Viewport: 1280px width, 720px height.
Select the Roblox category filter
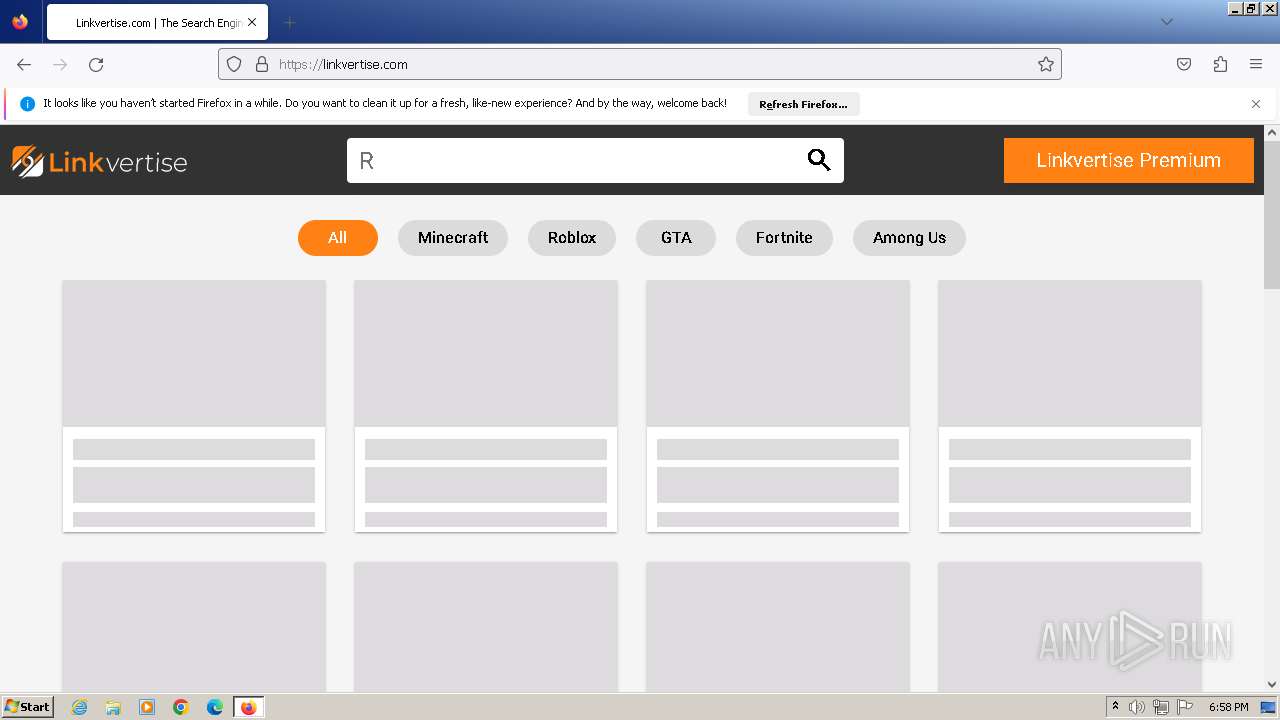coord(572,238)
